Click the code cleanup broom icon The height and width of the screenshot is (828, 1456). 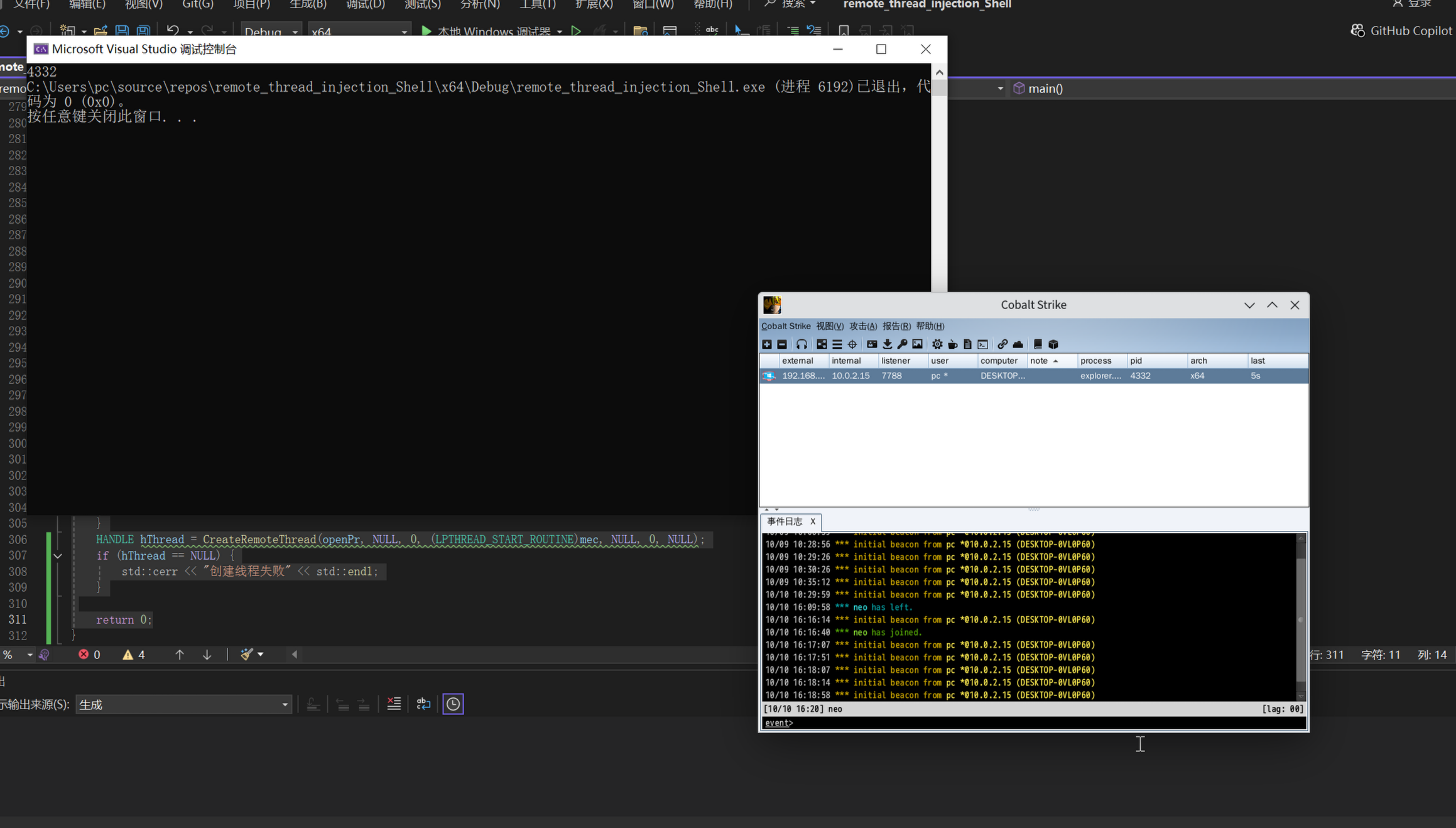(246, 655)
